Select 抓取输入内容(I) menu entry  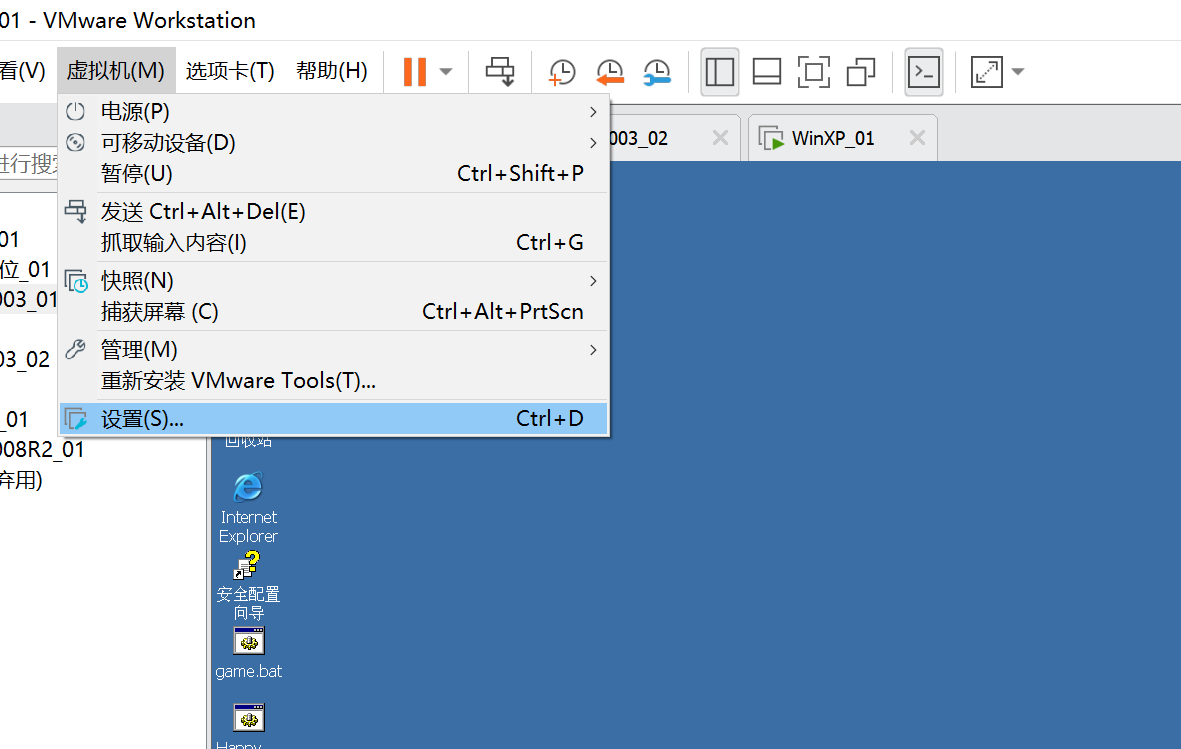[x=333, y=243]
